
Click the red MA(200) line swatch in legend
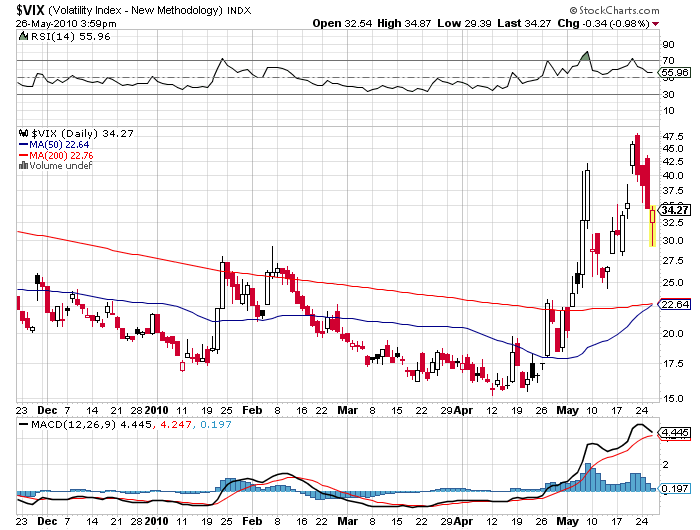coord(23,155)
